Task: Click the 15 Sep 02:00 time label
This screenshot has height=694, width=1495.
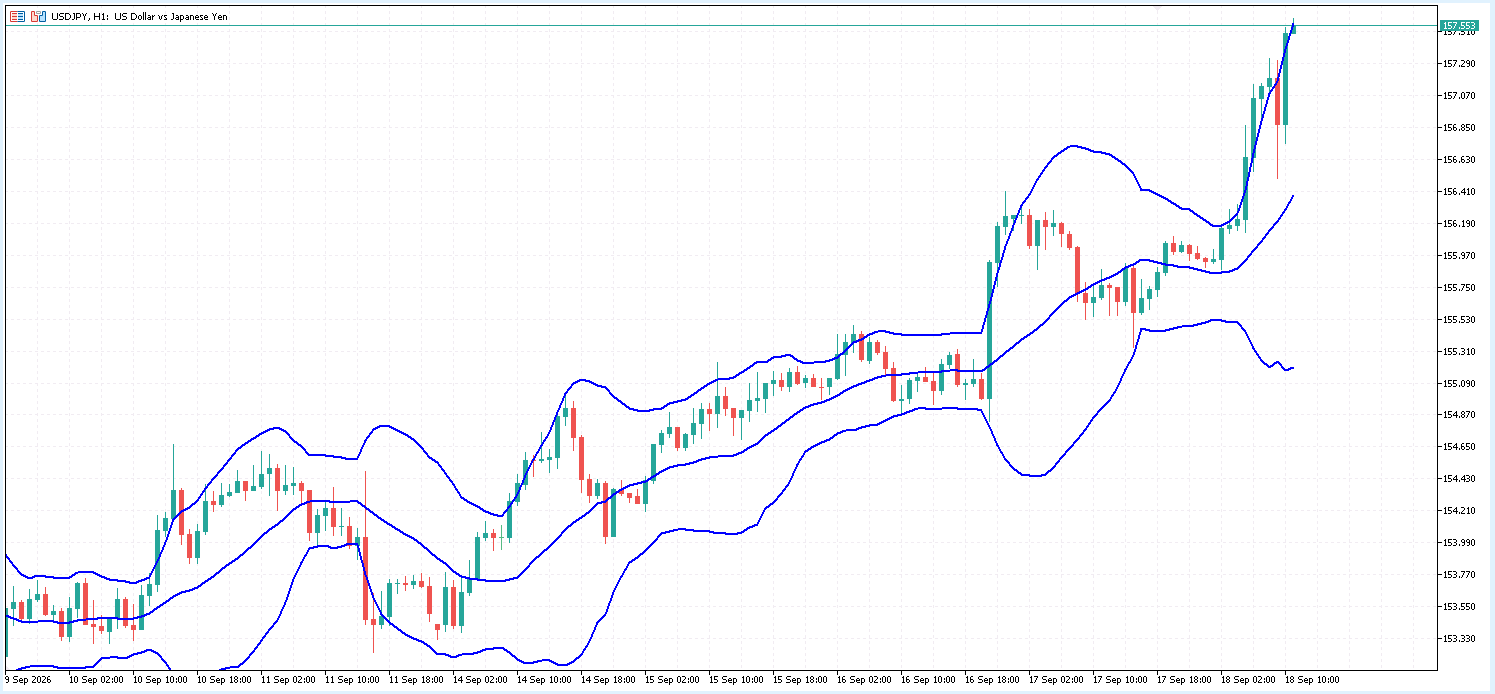Action: [x=671, y=679]
